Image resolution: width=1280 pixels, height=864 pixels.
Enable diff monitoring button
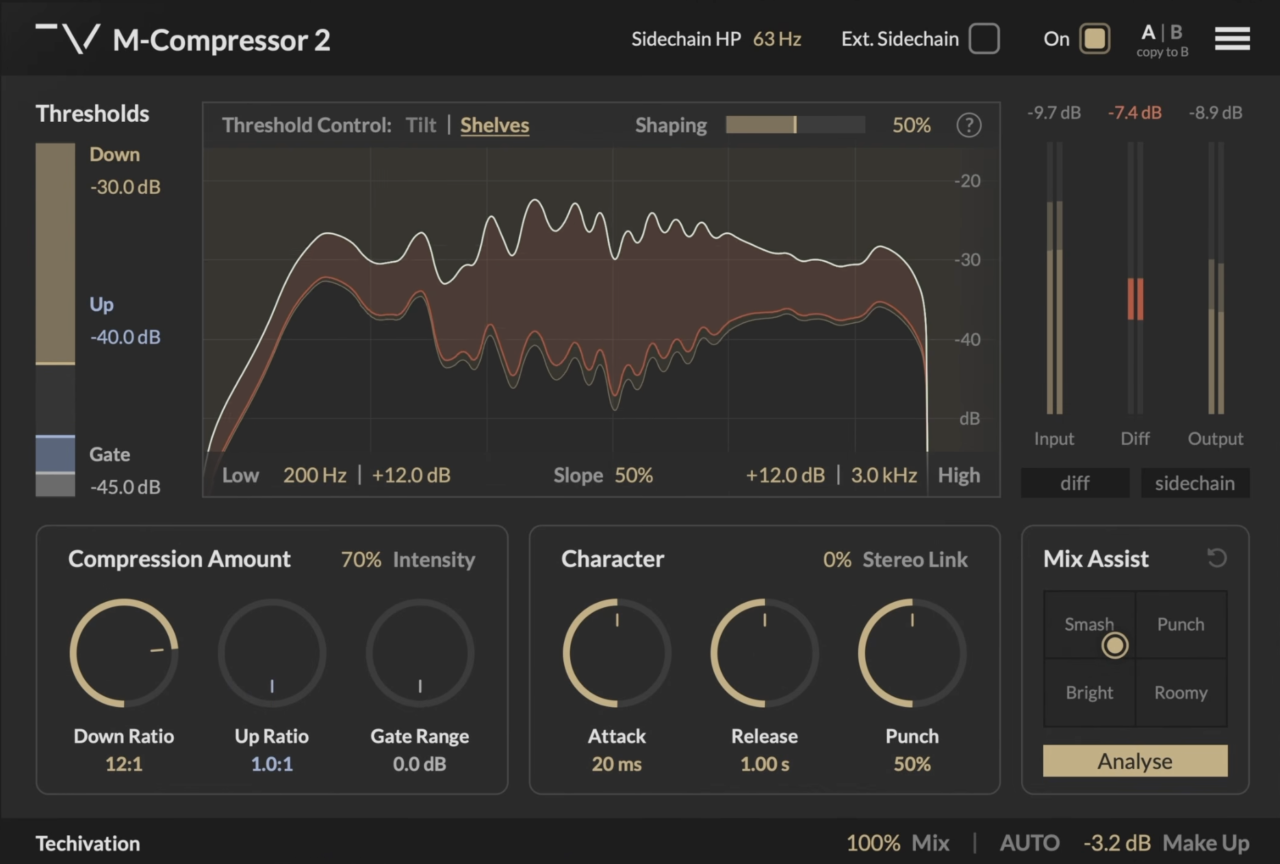(x=1075, y=483)
